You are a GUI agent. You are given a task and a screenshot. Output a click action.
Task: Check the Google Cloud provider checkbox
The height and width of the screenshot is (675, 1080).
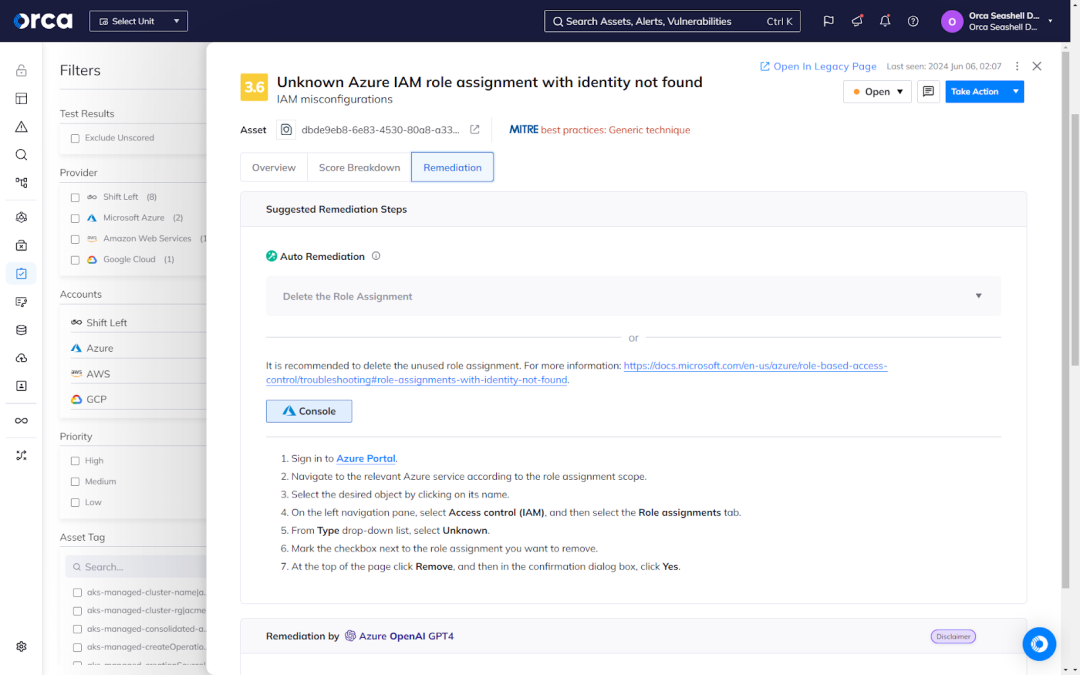75,260
